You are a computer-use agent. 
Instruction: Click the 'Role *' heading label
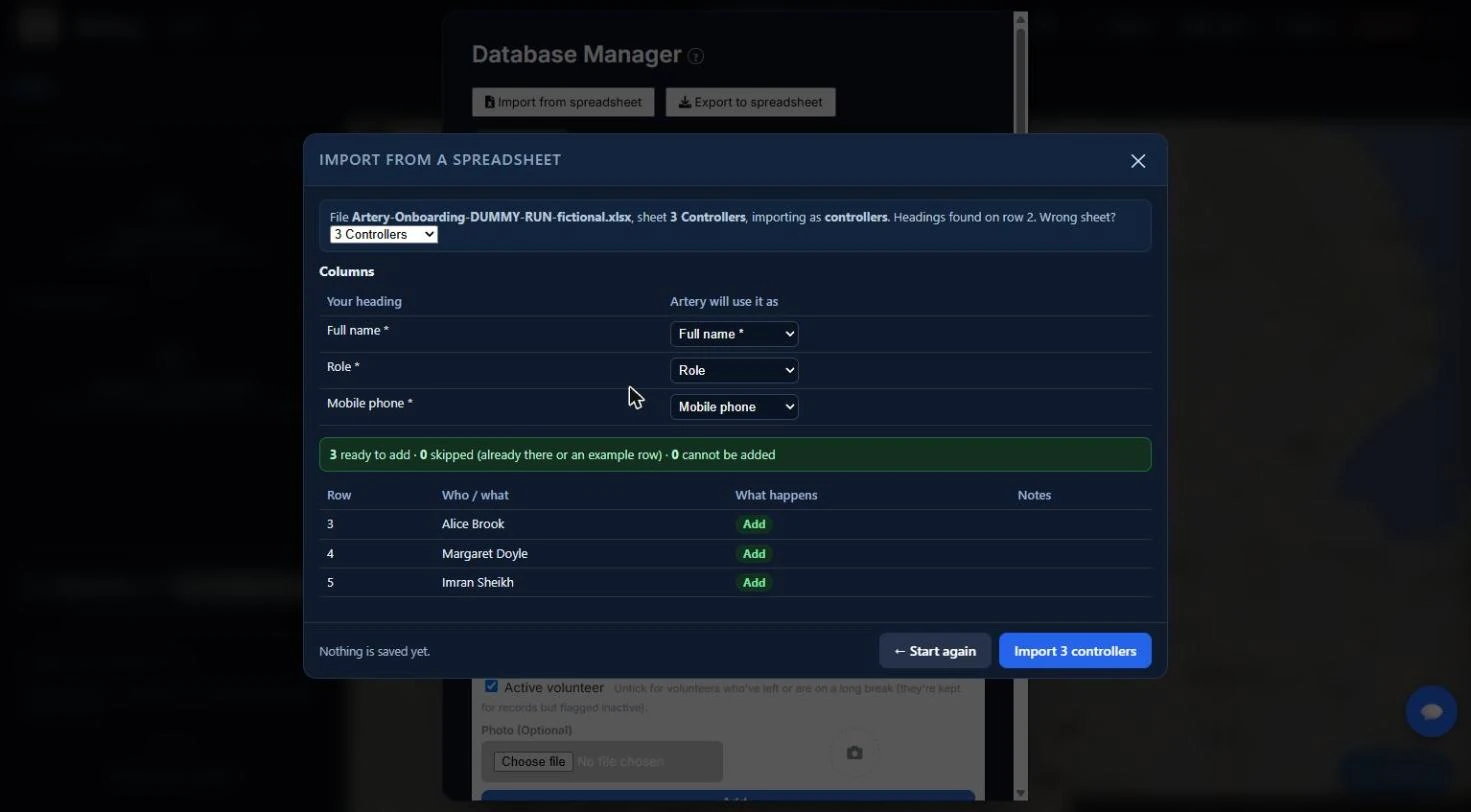(x=343, y=367)
